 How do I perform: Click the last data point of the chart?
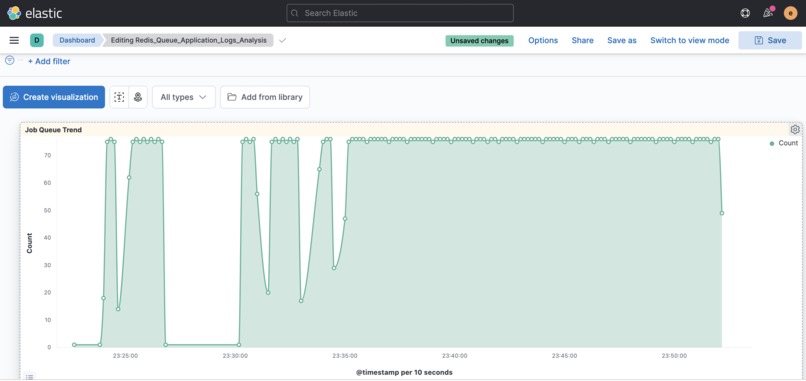coord(722,213)
